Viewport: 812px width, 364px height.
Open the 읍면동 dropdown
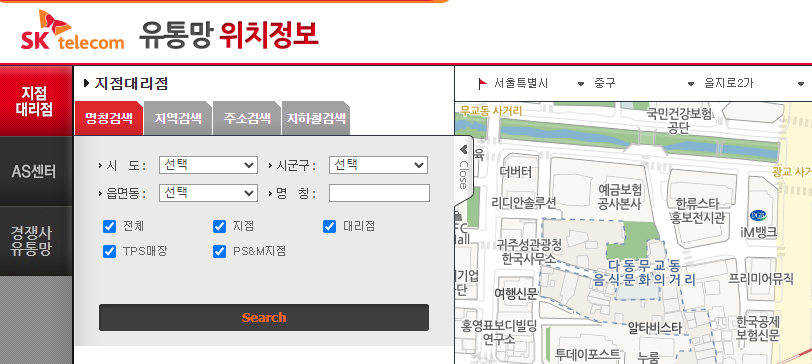(208, 193)
